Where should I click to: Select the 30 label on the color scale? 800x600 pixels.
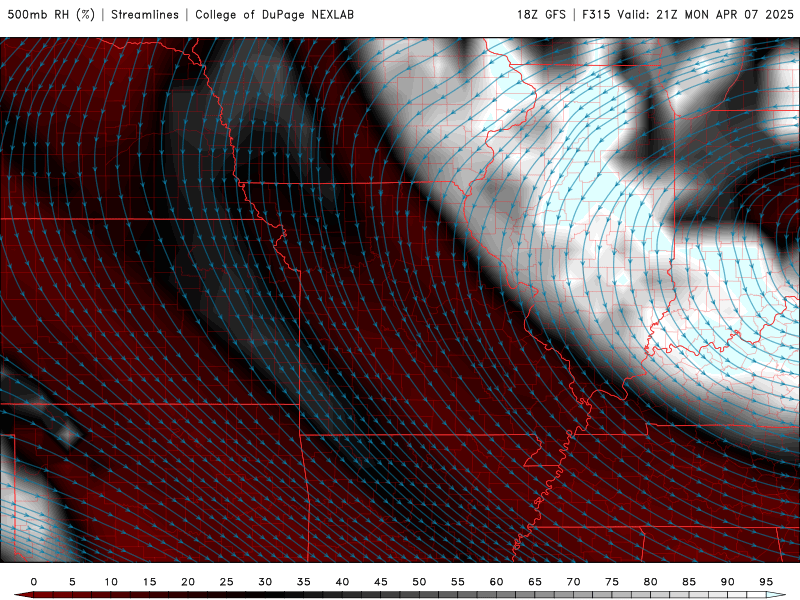[x=265, y=582]
